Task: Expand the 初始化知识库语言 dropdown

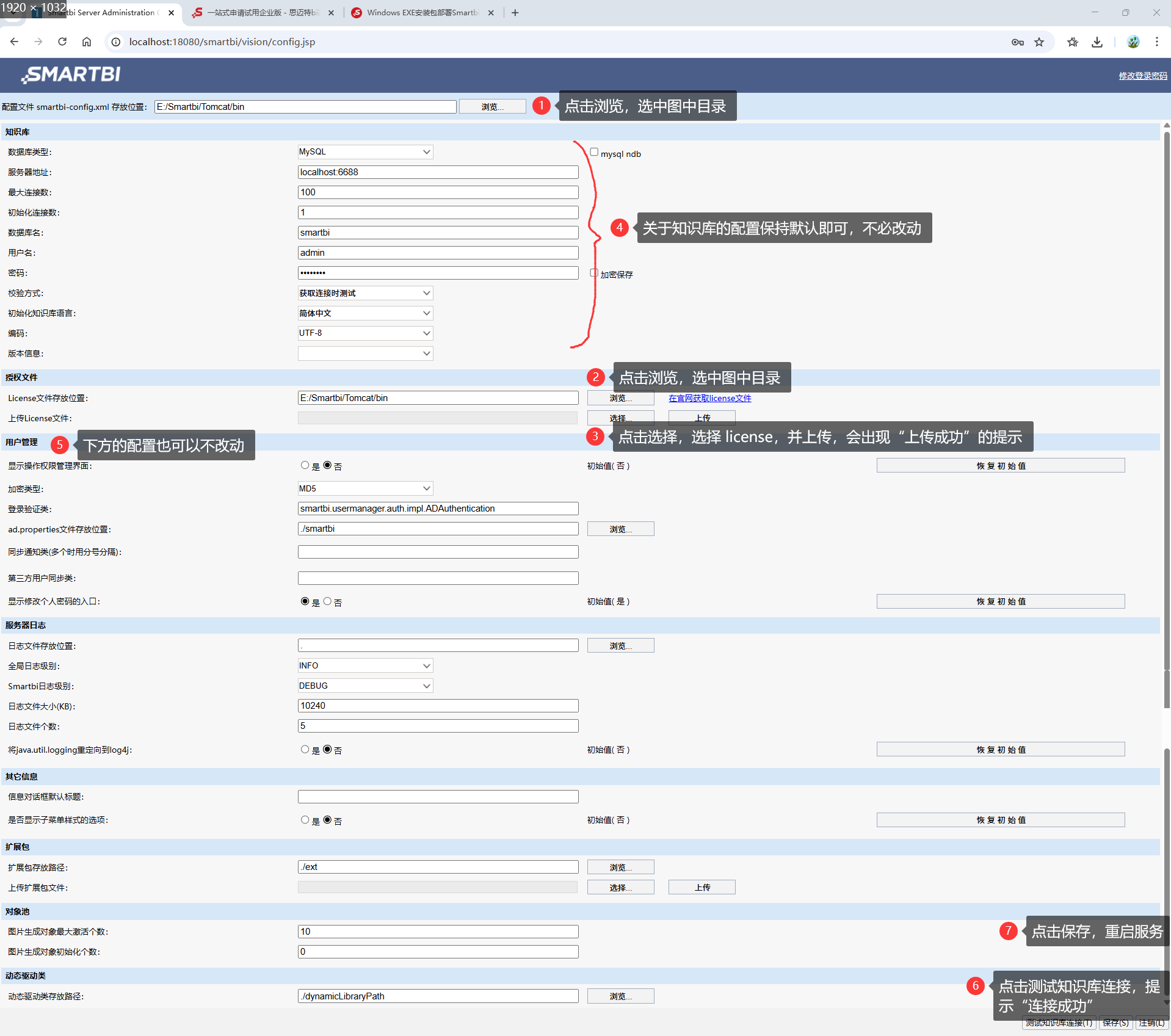Action: coord(365,313)
